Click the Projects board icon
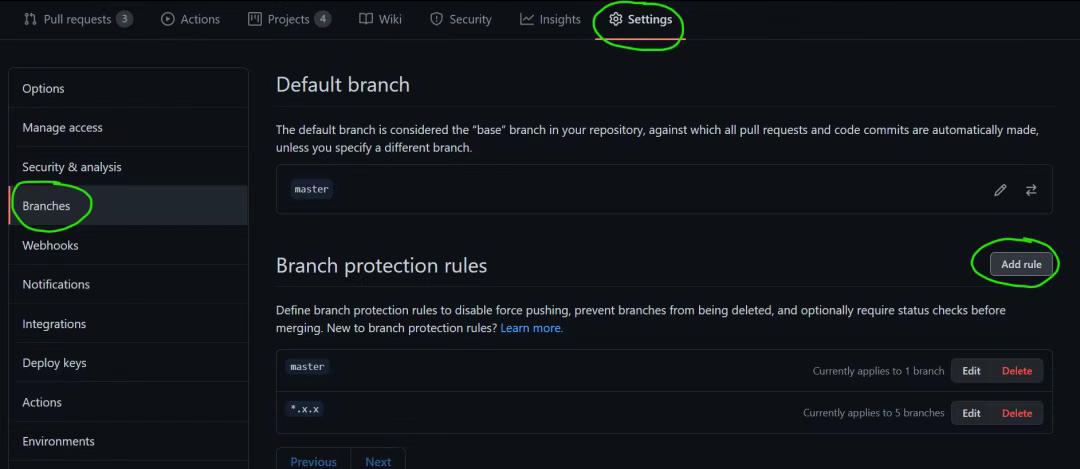The height and width of the screenshot is (469, 1080). 255,19
